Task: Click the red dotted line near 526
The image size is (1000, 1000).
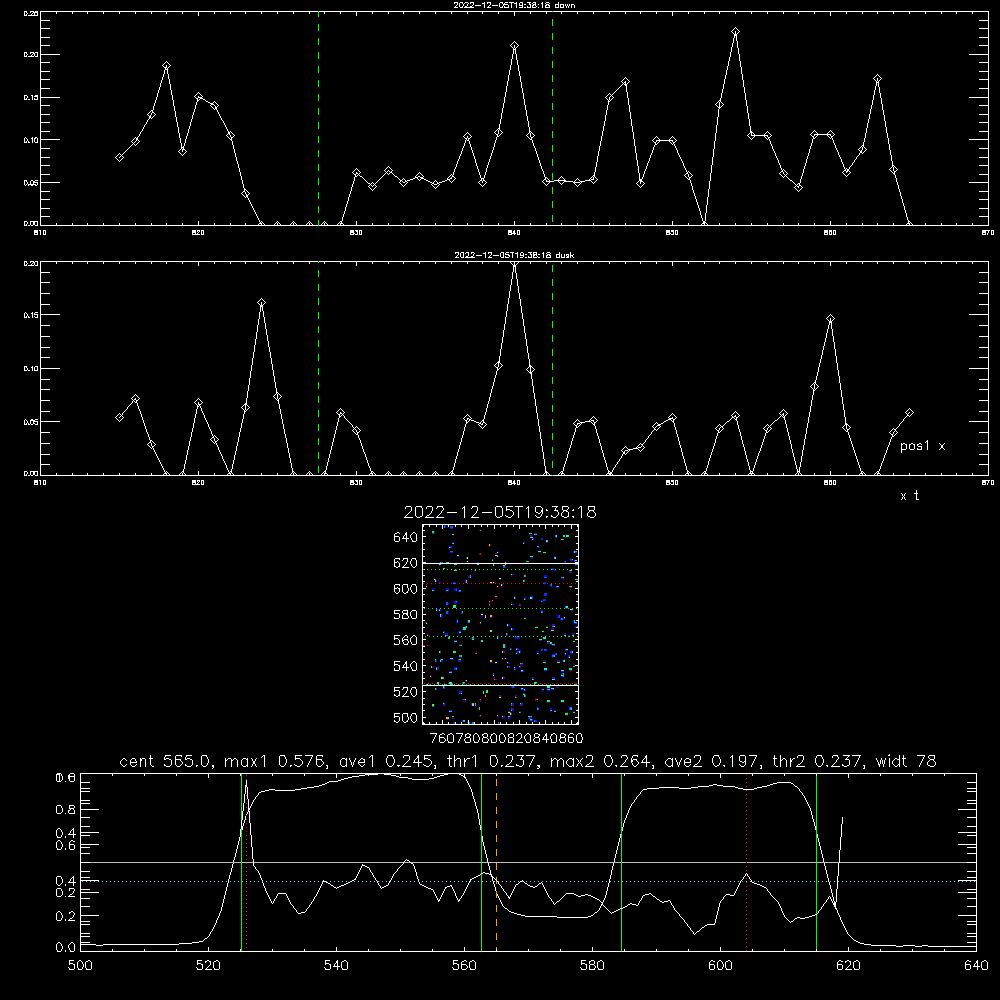Action: click(x=246, y=862)
